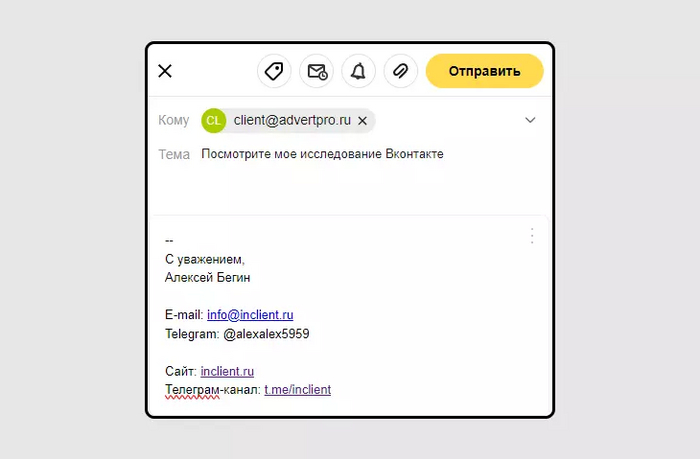Click the green CL recipient avatar
This screenshot has height=459, width=700.
[213, 121]
